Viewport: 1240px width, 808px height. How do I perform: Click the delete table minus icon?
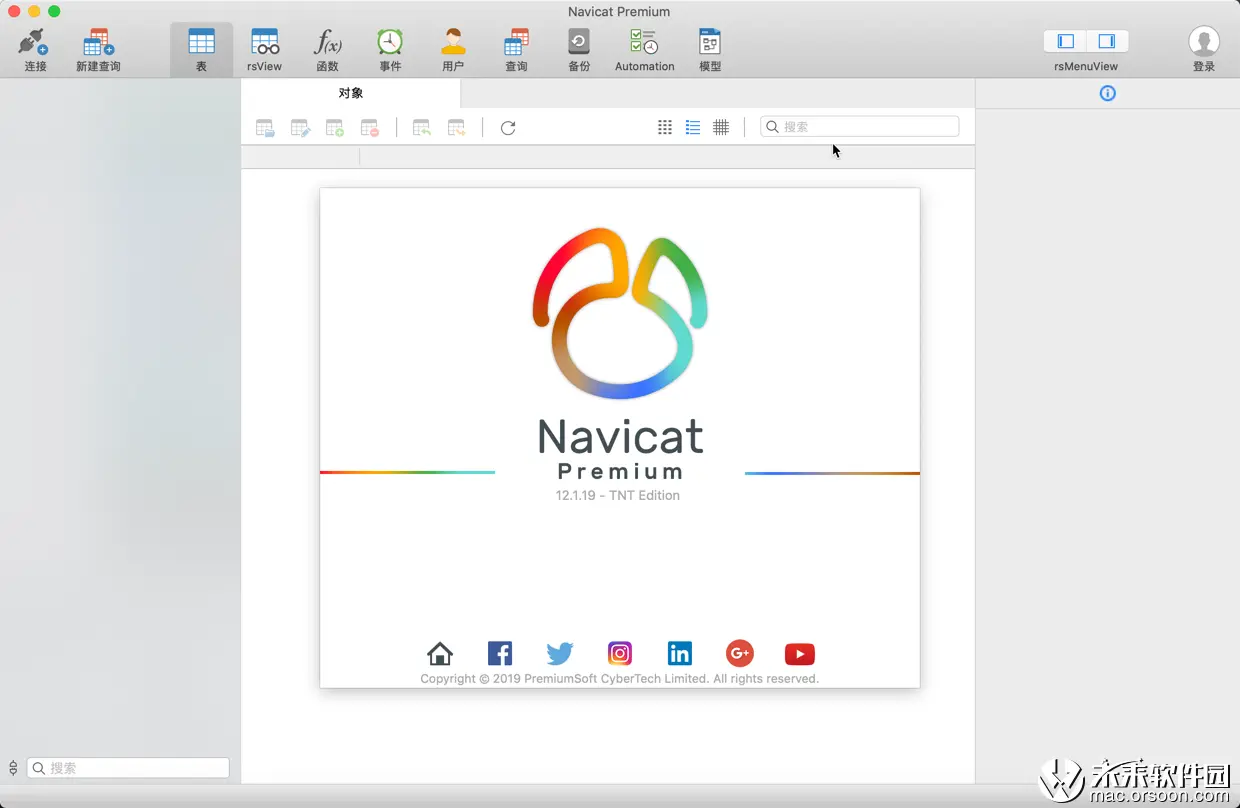coord(370,128)
